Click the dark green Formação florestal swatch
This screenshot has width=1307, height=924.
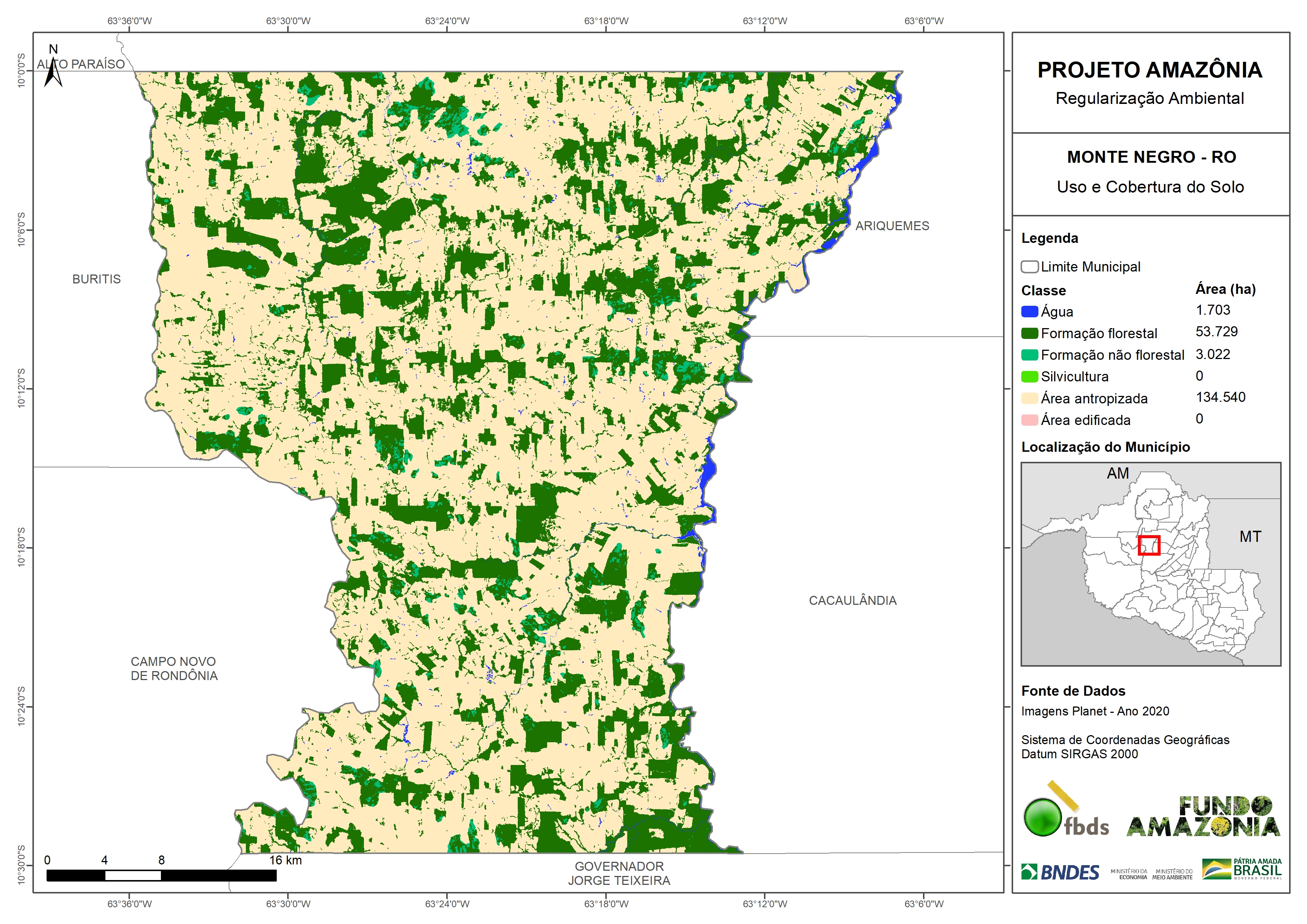[x=1029, y=334]
